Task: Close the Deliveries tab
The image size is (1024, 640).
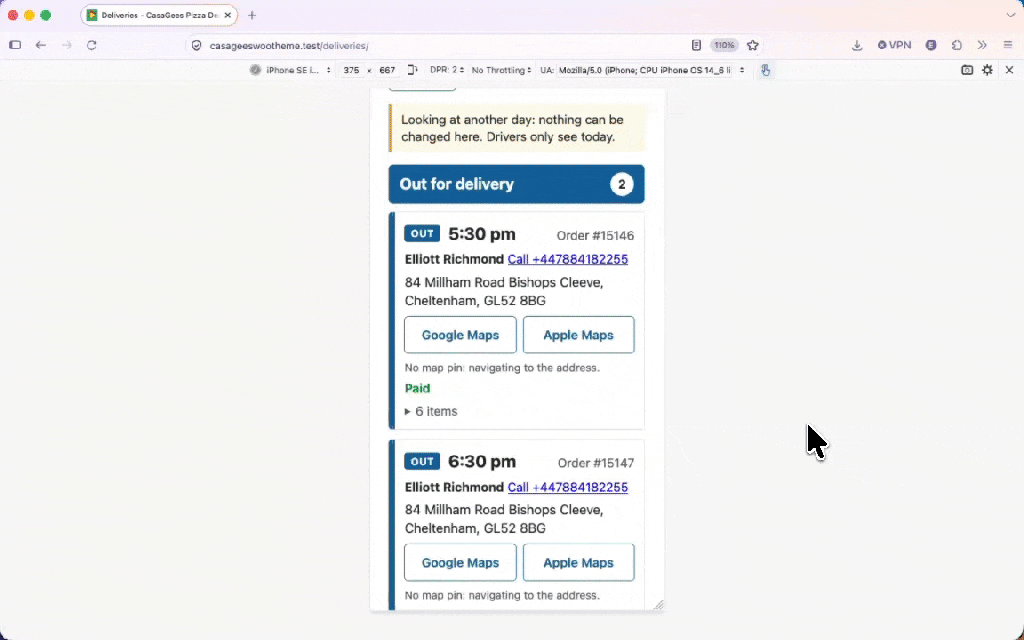Action: pos(227,15)
